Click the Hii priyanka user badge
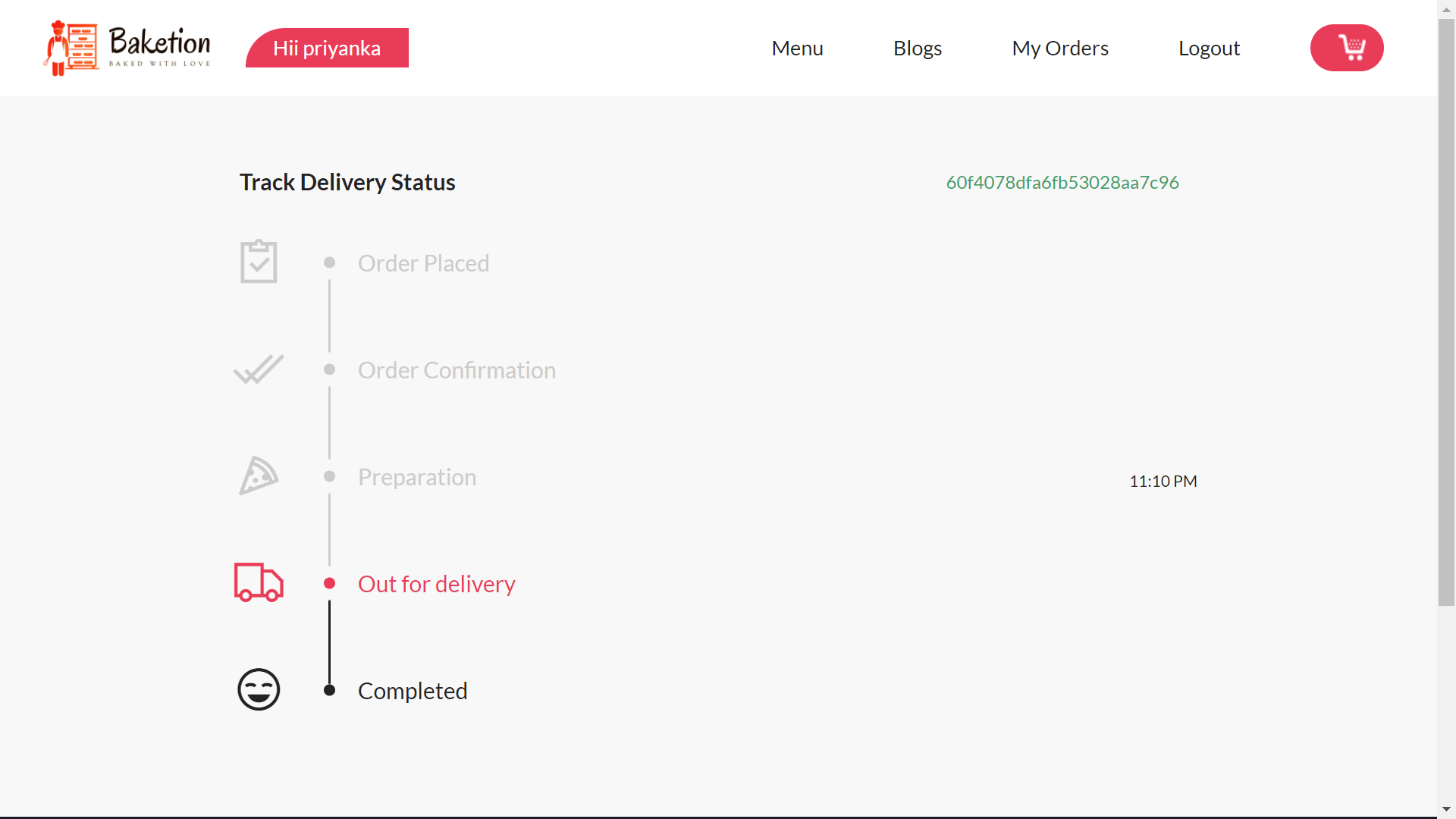Image resolution: width=1456 pixels, height=819 pixels. (x=327, y=48)
